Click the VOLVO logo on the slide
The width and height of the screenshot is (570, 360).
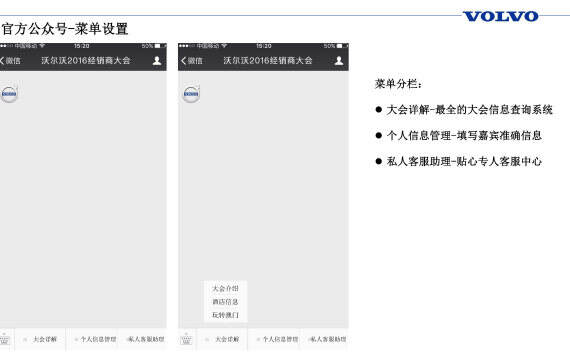500,16
